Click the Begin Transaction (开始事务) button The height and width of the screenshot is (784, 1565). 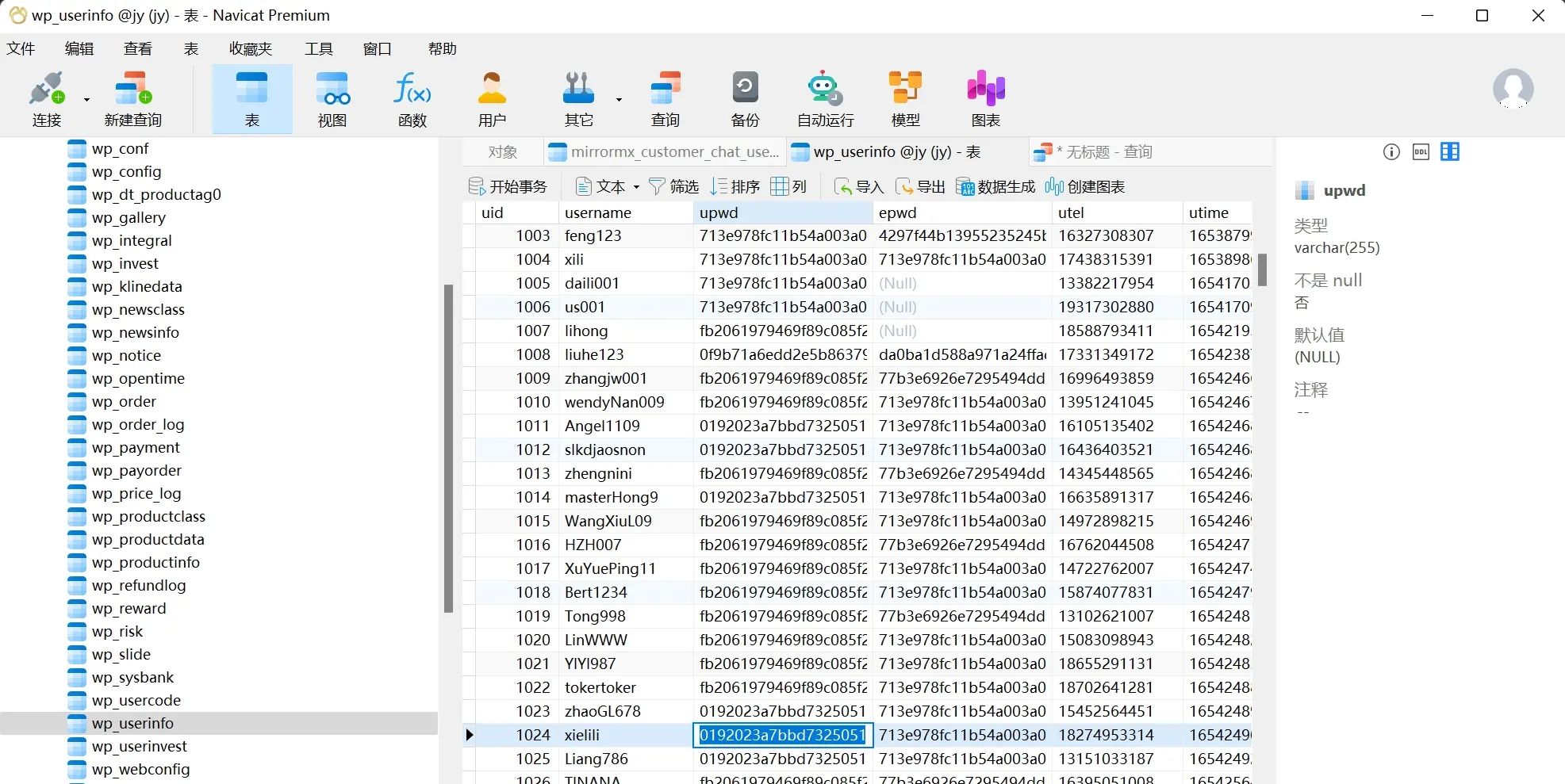point(508,187)
